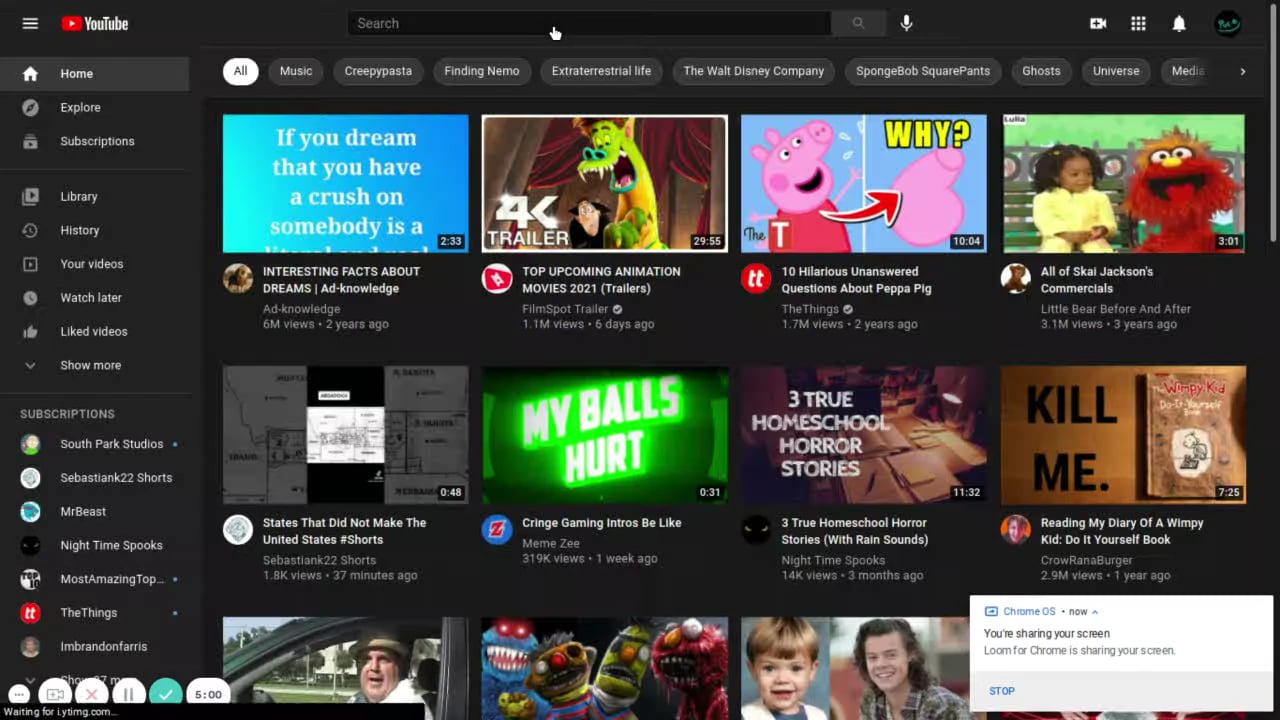Select the All filter chip
The width and height of the screenshot is (1280, 720).
click(x=240, y=71)
